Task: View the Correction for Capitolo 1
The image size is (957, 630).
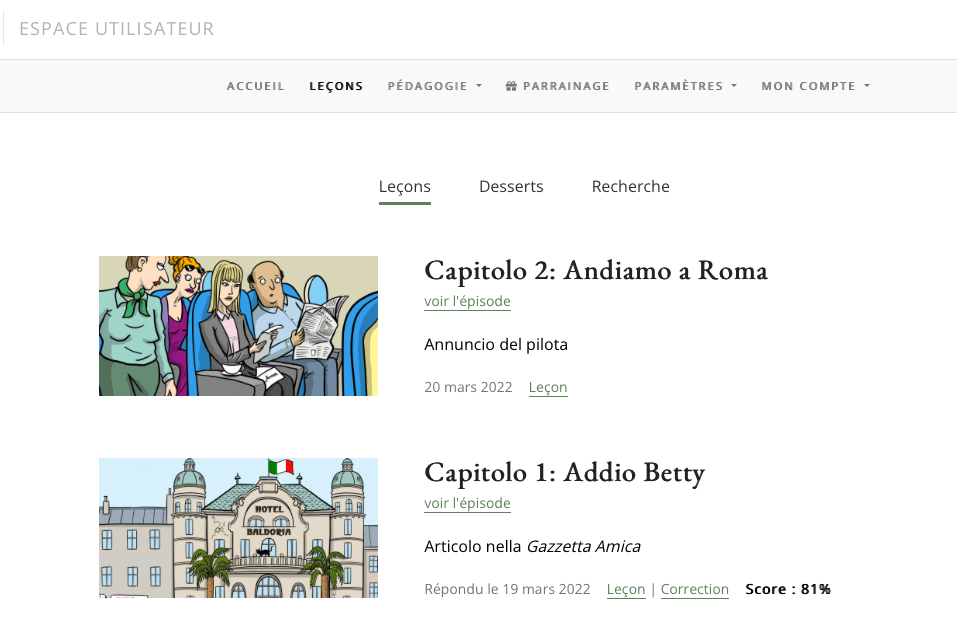Action: pyautogui.click(x=694, y=590)
